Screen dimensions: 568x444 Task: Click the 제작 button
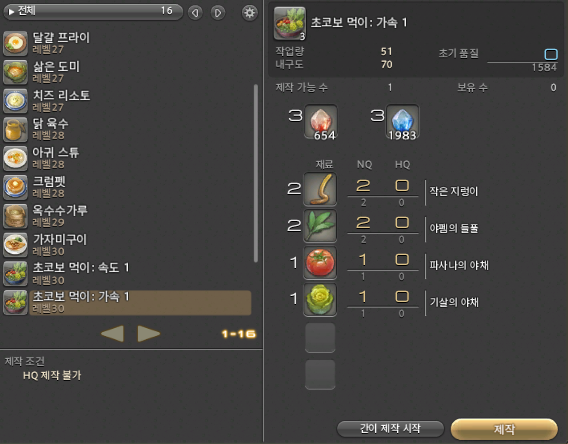point(504,430)
